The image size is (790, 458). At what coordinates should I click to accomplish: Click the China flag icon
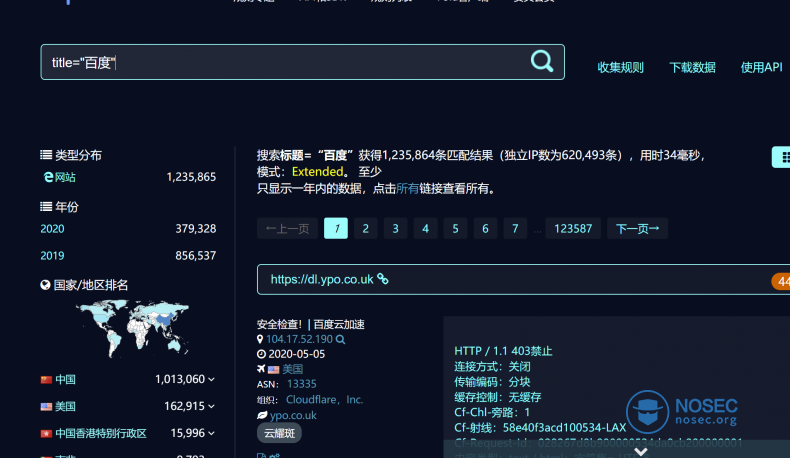[x=46, y=380]
